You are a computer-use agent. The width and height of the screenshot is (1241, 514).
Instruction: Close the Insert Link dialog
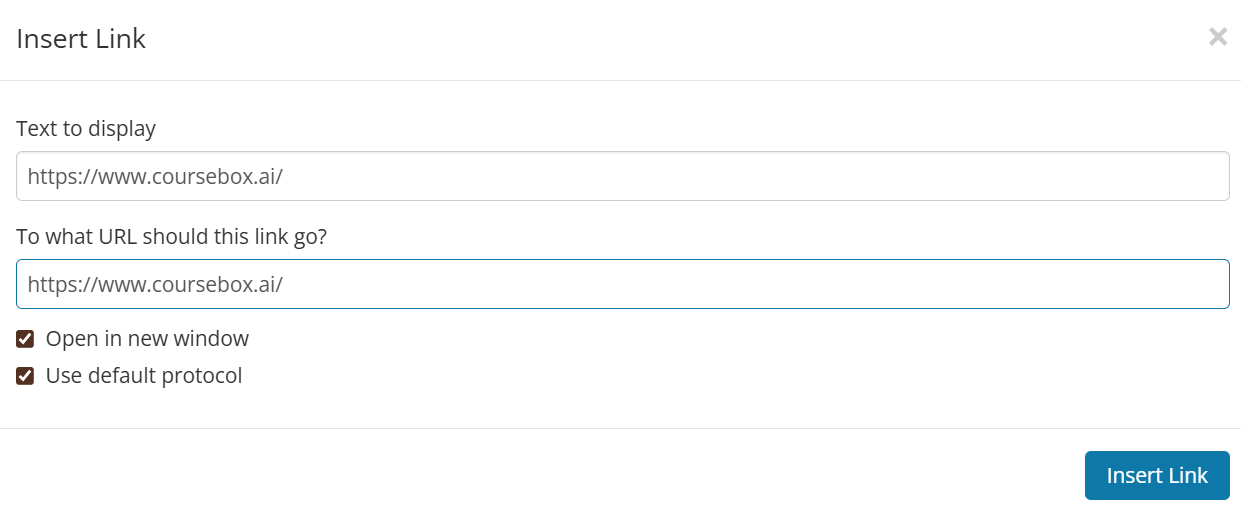(x=1217, y=38)
